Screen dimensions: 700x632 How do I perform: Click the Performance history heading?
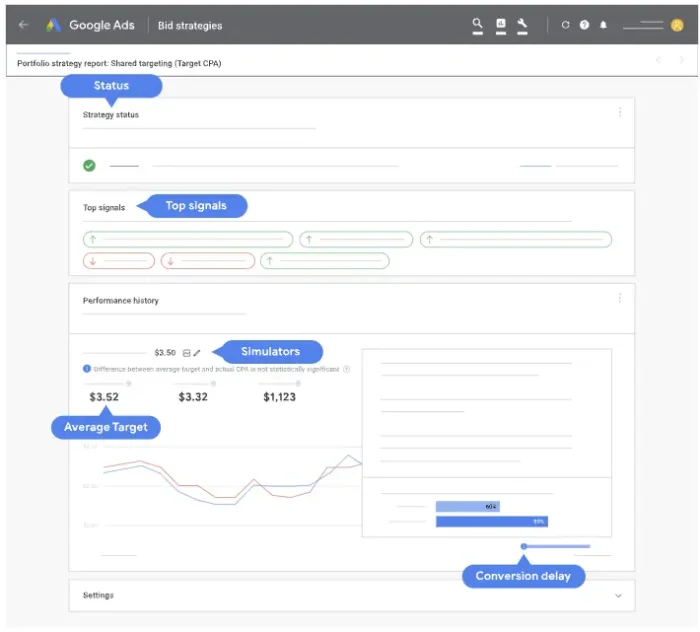coord(121,300)
